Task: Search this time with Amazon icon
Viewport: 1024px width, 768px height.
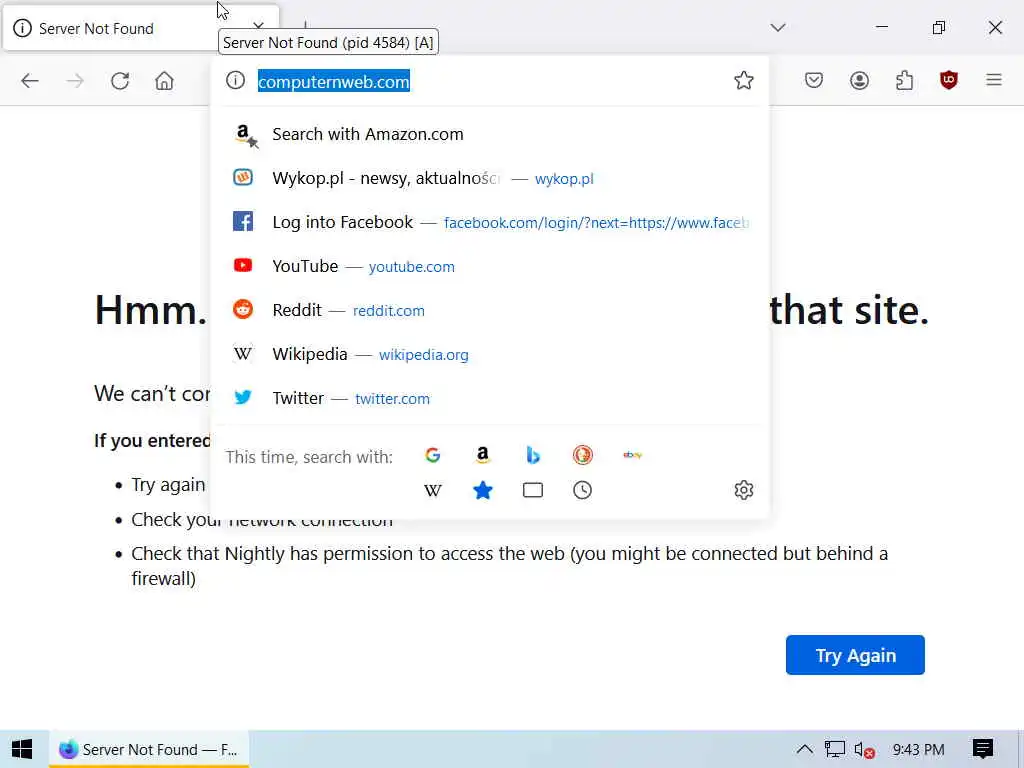Action: tap(483, 455)
